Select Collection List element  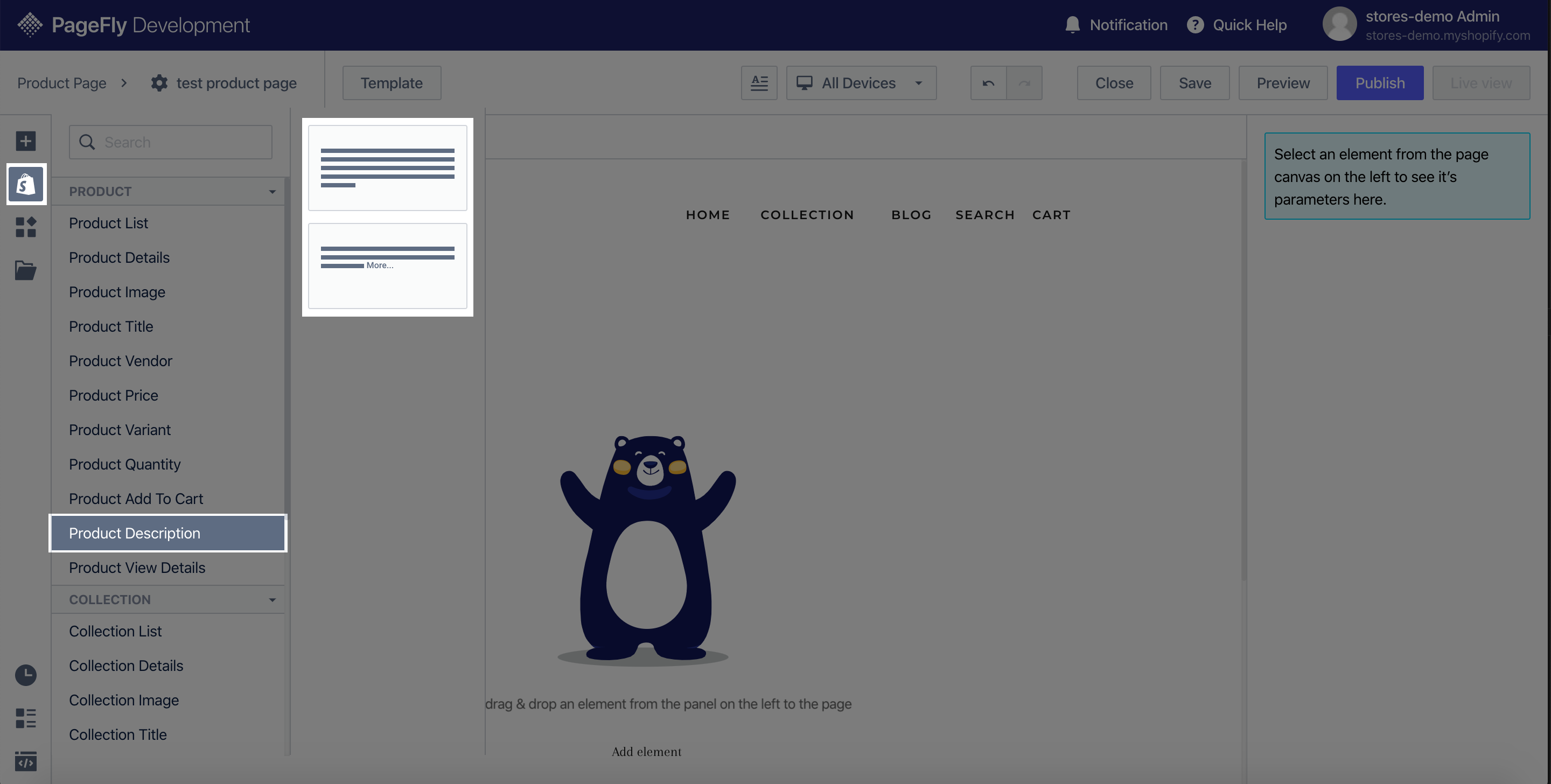tap(168, 631)
